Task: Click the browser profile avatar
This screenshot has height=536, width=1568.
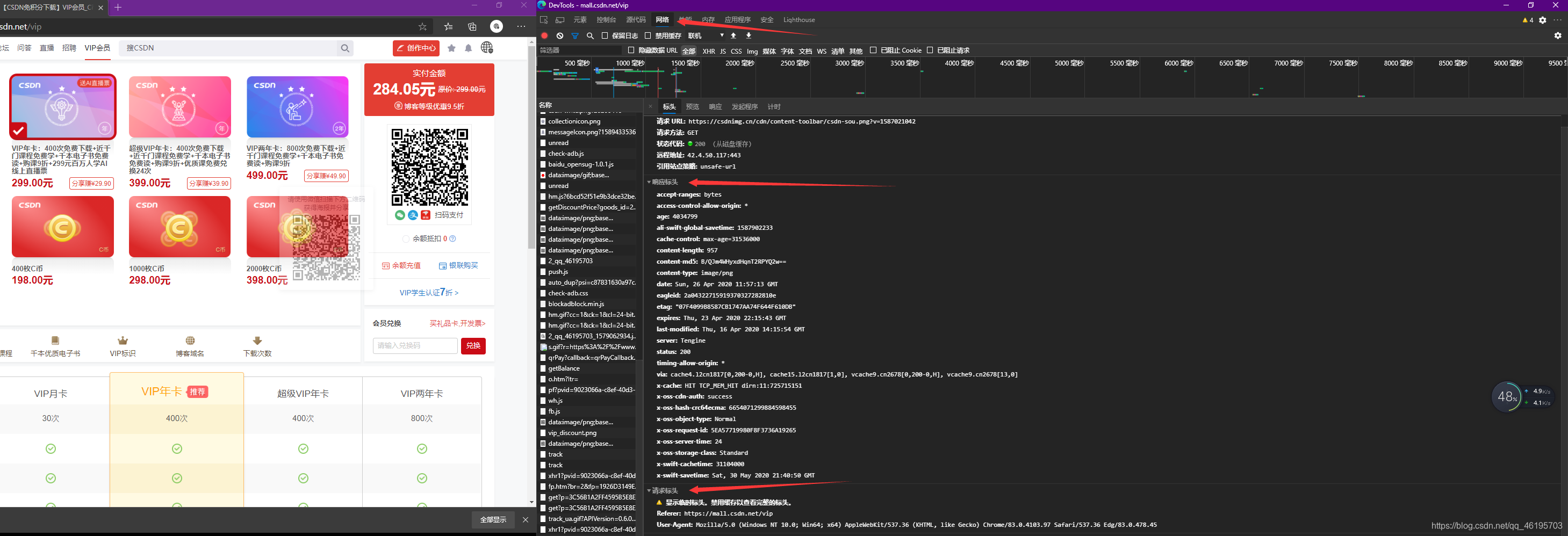Action: pyautogui.click(x=497, y=27)
